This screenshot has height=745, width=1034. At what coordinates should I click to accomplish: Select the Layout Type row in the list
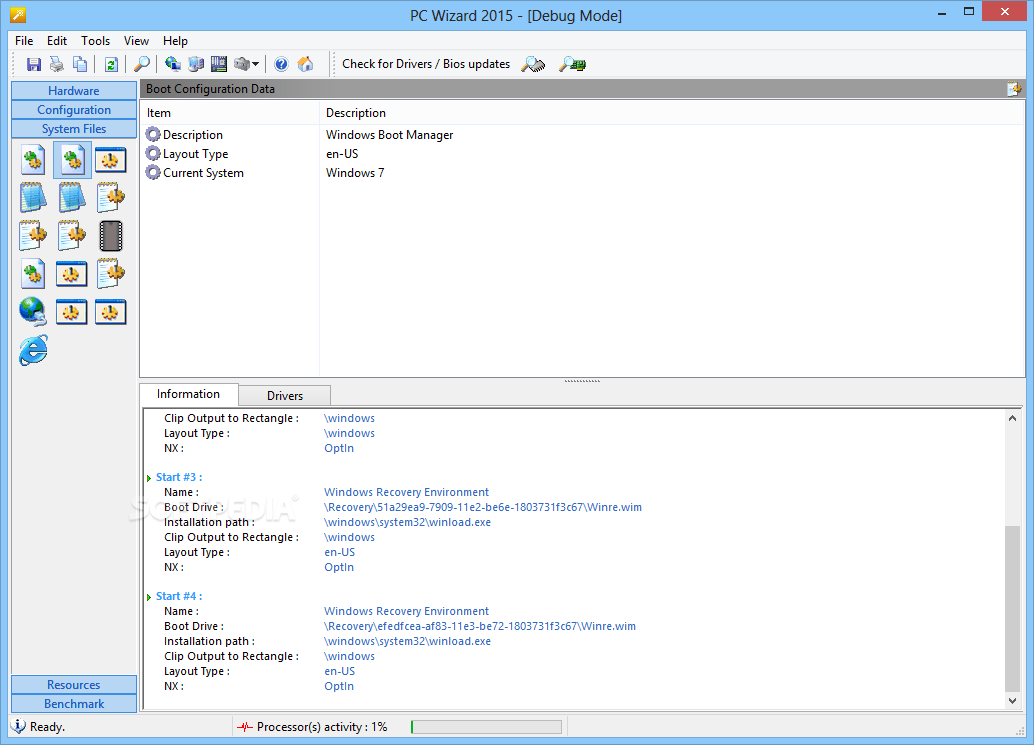[x=583, y=154]
